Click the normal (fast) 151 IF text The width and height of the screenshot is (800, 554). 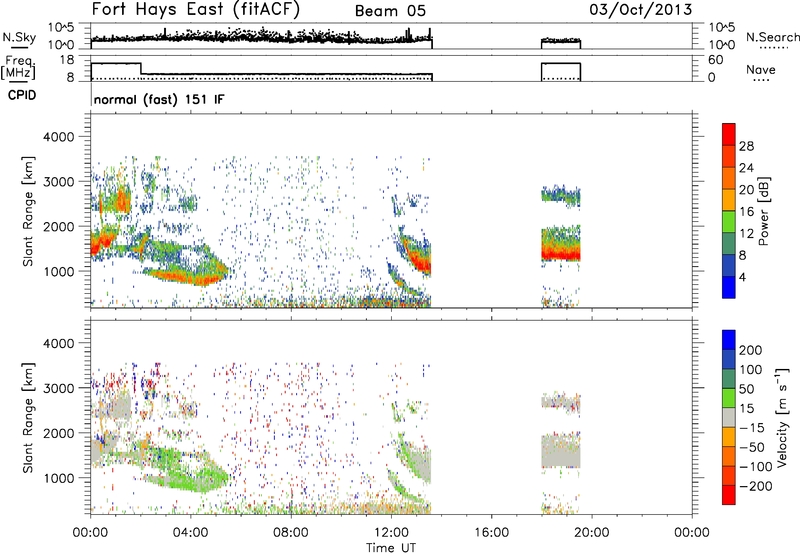tap(159, 99)
